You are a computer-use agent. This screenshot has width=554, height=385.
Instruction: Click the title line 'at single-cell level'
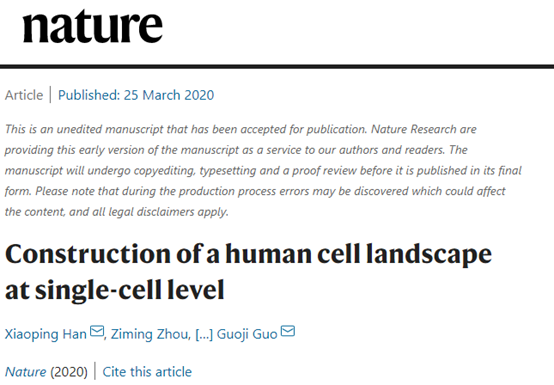[114, 290]
